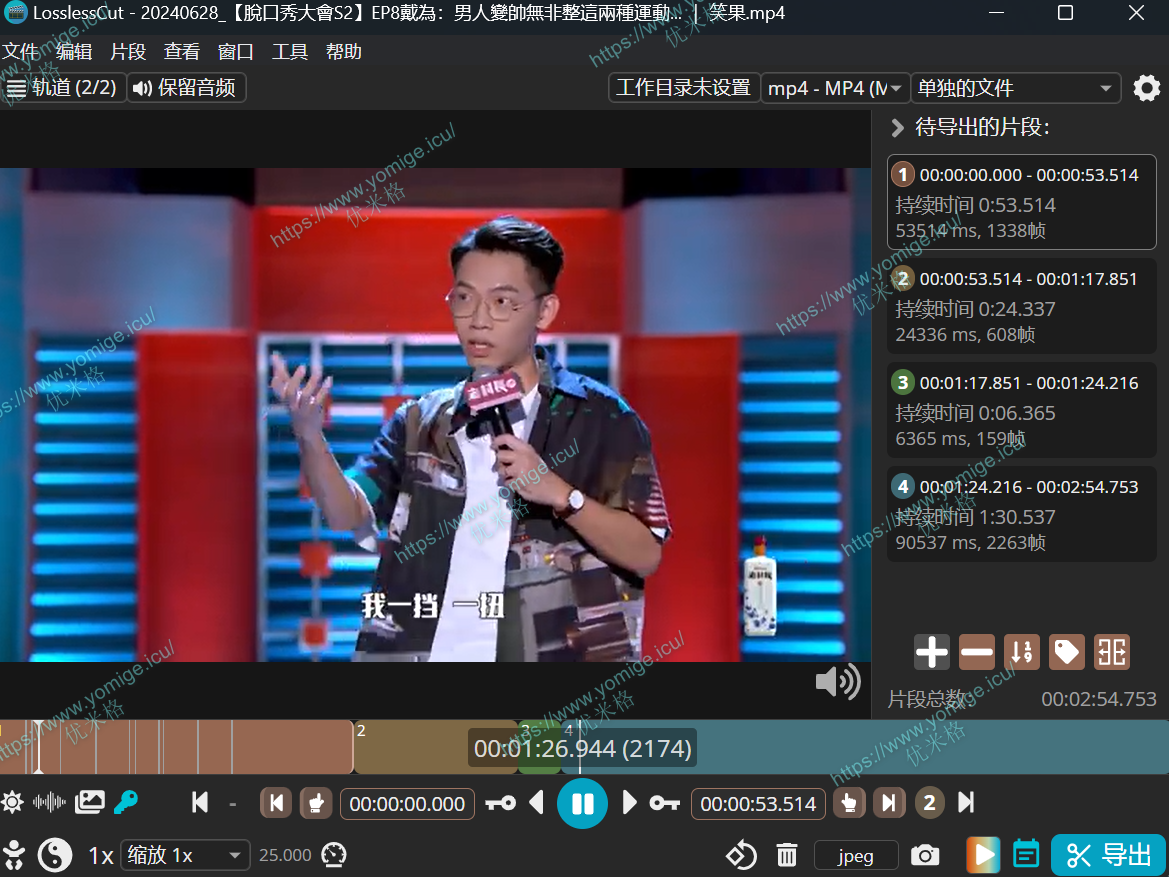Open the 工具 menu
The width and height of the screenshot is (1169, 877).
[290, 52]
